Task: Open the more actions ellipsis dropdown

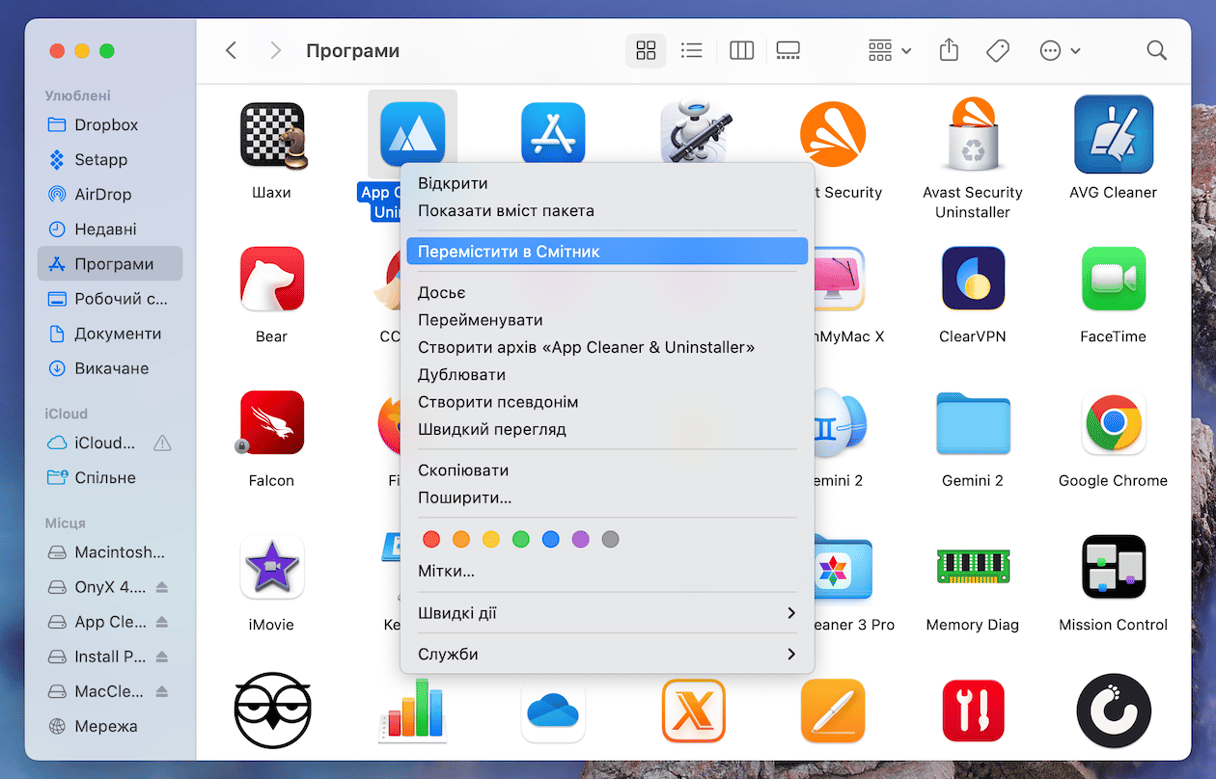Action: pyautogui.click(x=1060, y=50)
